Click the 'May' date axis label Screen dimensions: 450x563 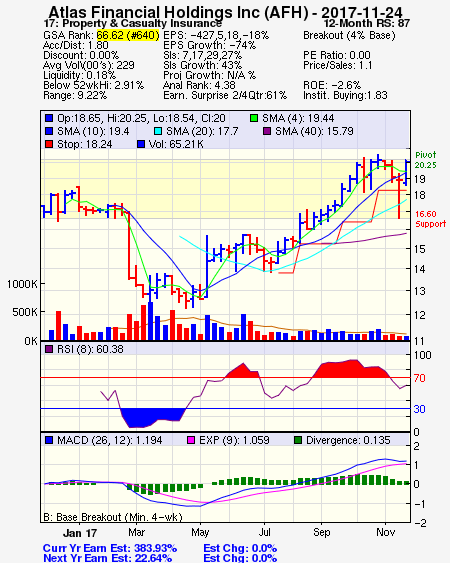pyautogui.click(x=200, y=532)
